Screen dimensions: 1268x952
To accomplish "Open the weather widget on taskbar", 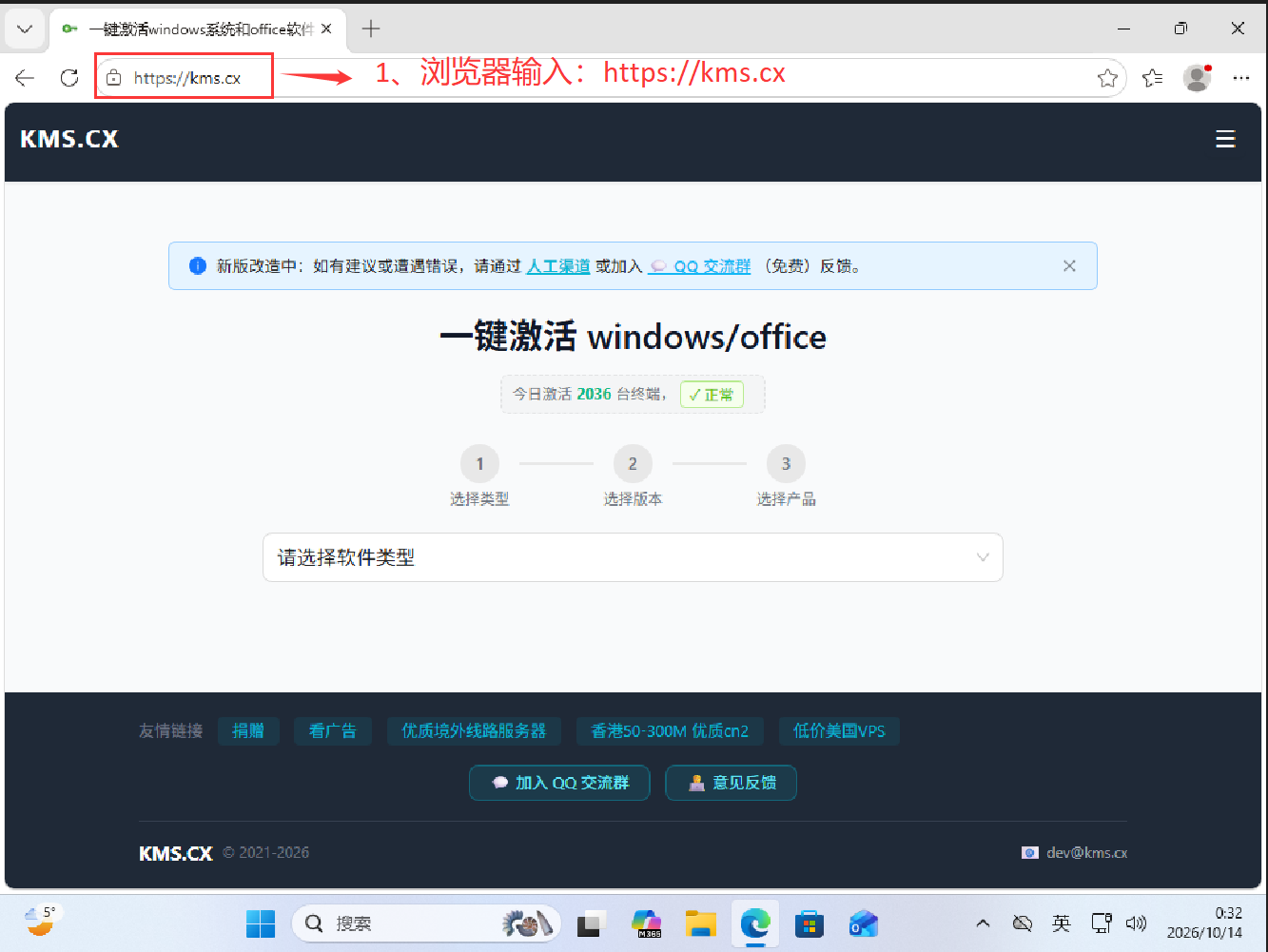I will pos(41,921).
